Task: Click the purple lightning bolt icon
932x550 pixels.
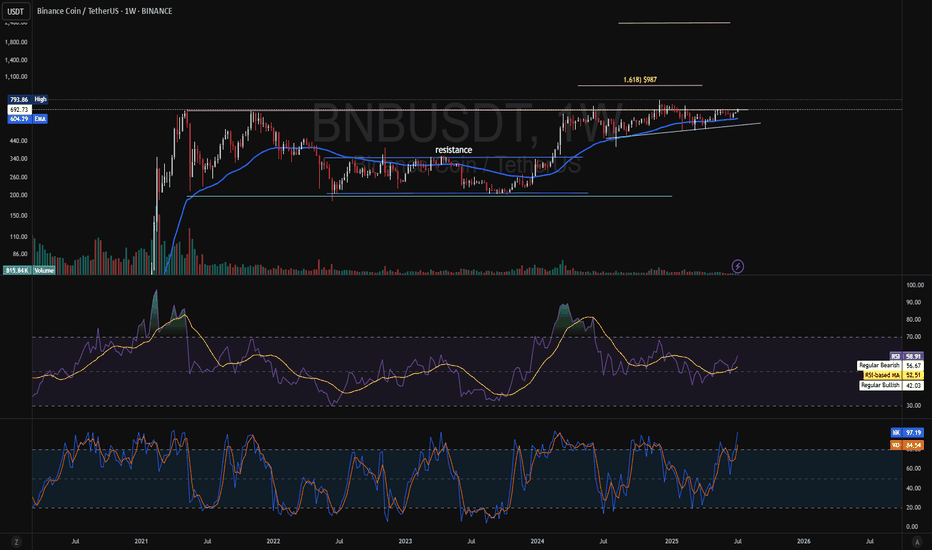Action: (737, 266)
